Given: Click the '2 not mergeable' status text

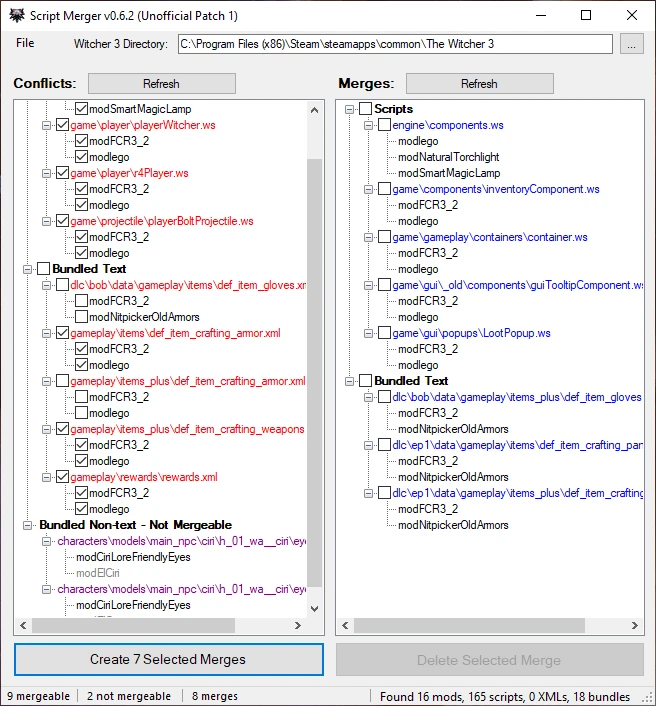Looking at the screenshot, I should (x=129, y=696).
